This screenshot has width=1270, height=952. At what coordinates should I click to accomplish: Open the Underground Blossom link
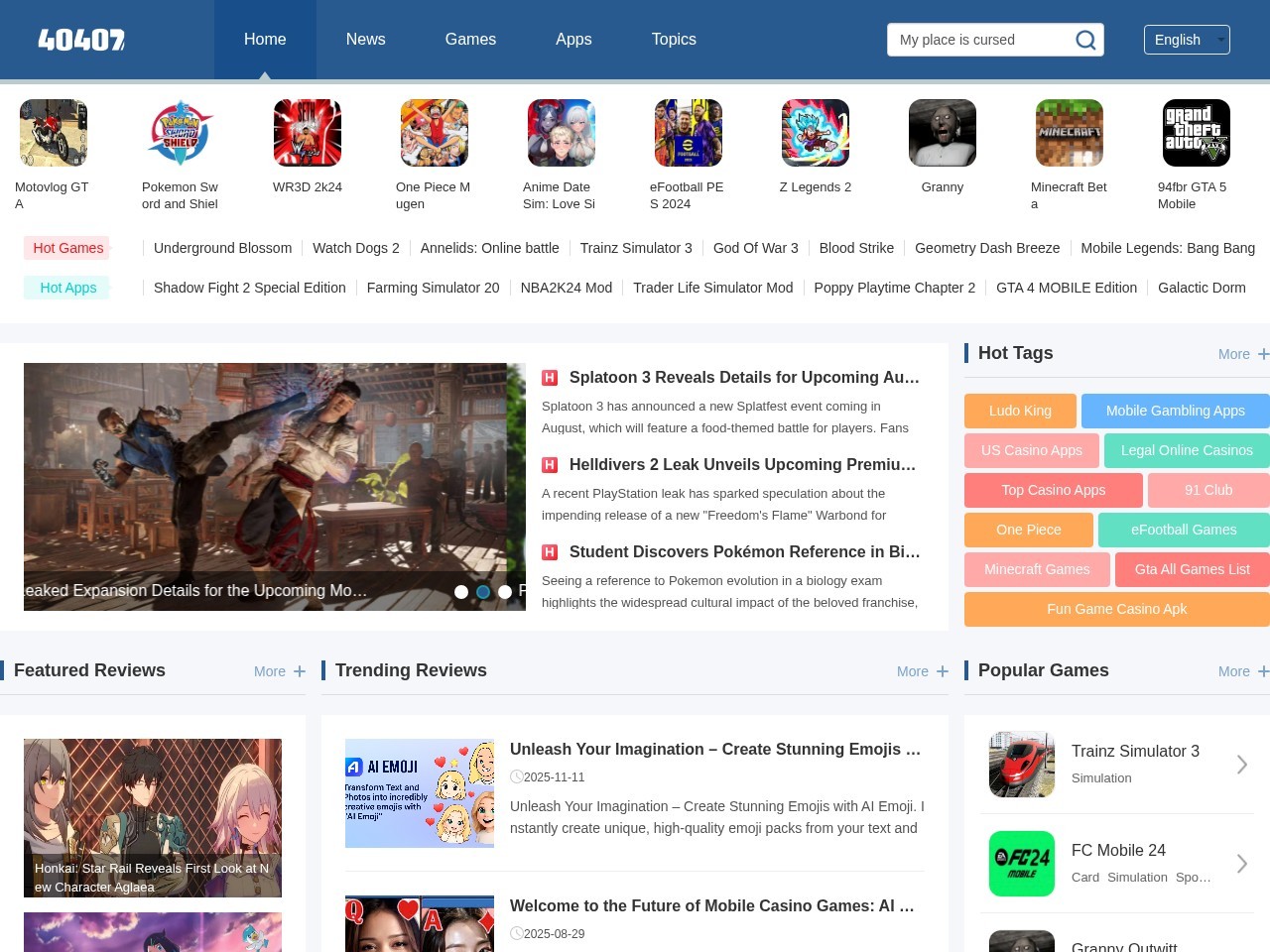coord(223,248)
